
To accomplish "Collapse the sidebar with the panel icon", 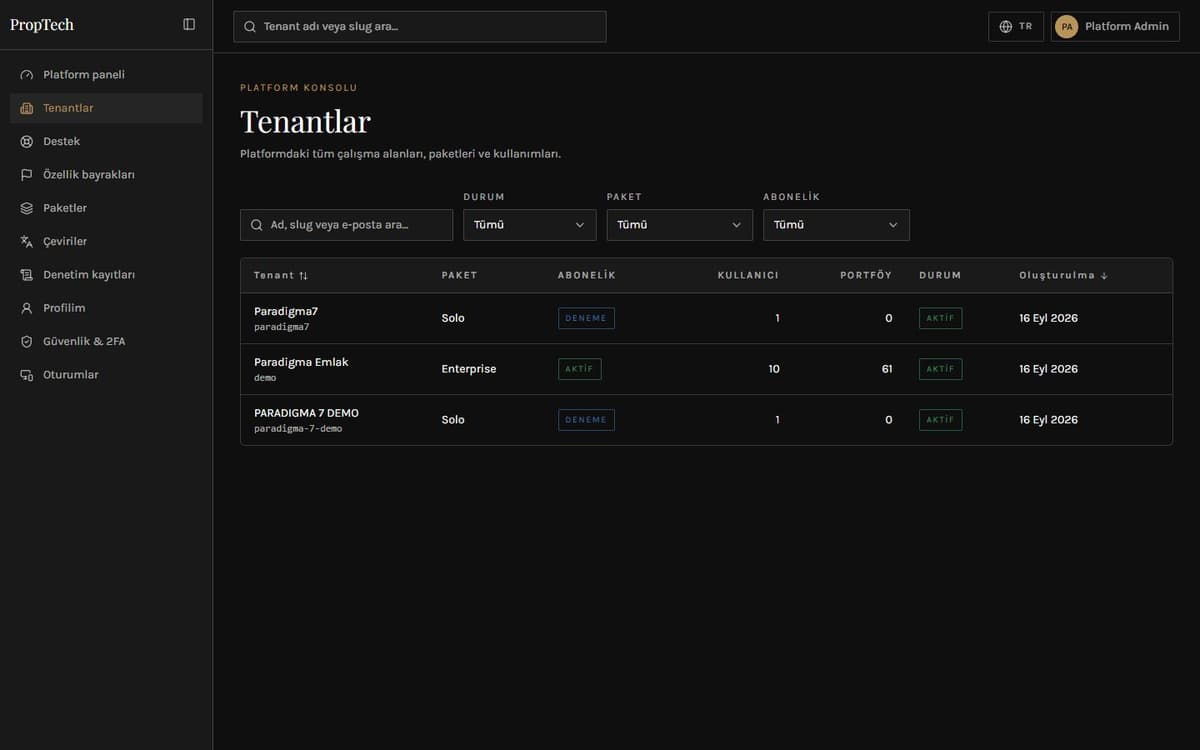I will 189,24.
